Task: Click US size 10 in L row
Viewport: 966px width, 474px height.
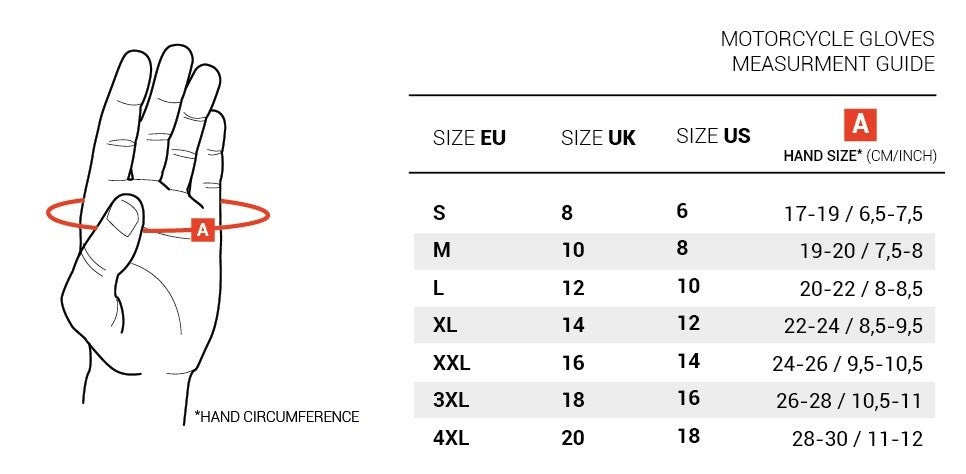Action: click(688, 287)
